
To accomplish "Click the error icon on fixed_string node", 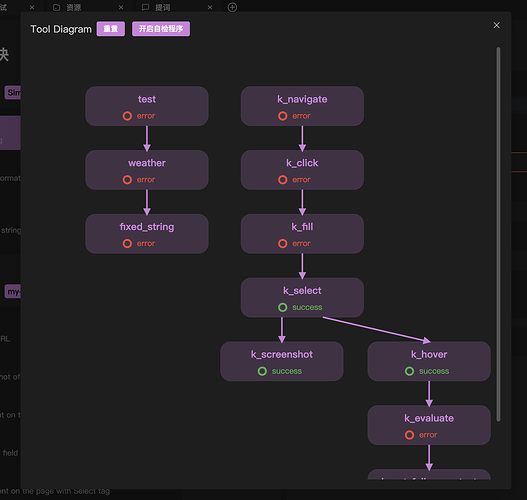I will [x=127, y=243].
